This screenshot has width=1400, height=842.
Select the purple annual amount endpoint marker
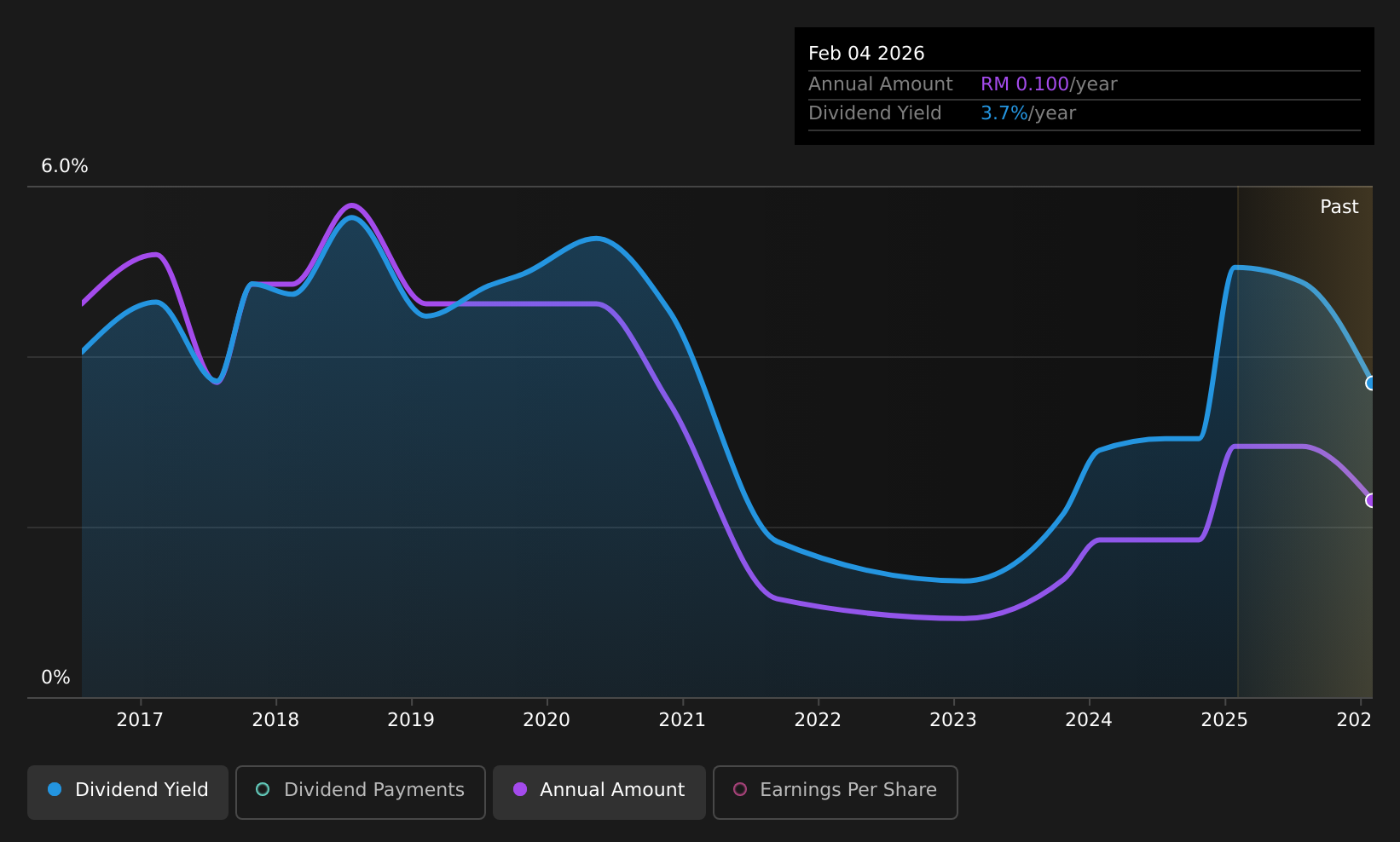coord(1371,500)
